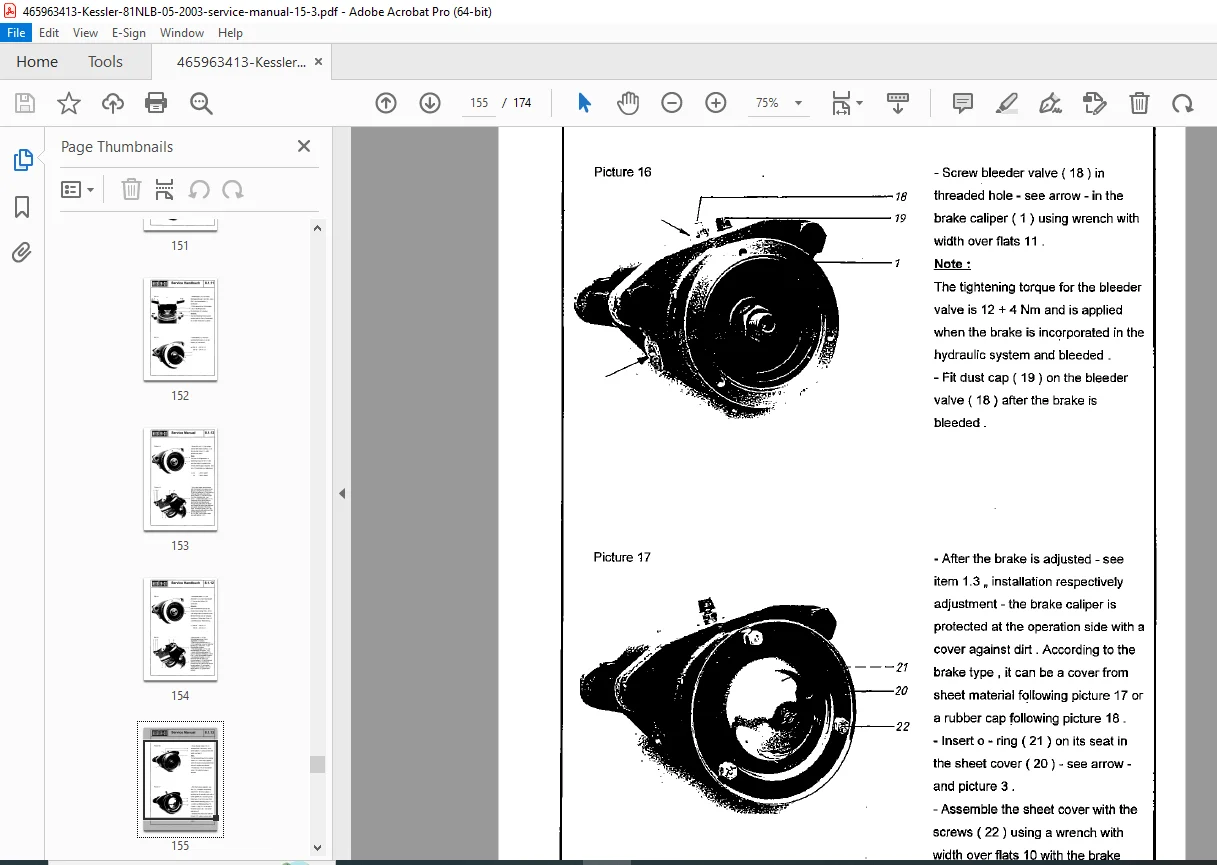Image resolution: width=1217 pixels, height=865 pixels.
Task: Open the sign document pen tool
Action: click(x=1050, y=103)
